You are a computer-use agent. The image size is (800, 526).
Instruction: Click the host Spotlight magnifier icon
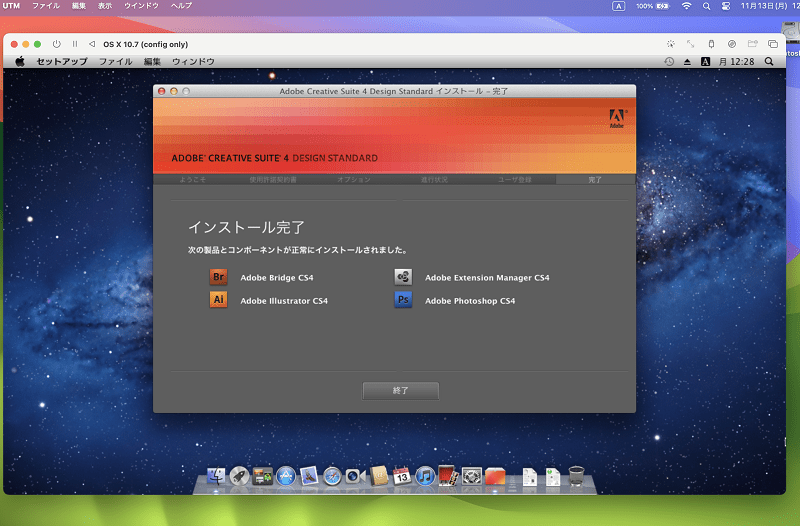pos(707,6)
